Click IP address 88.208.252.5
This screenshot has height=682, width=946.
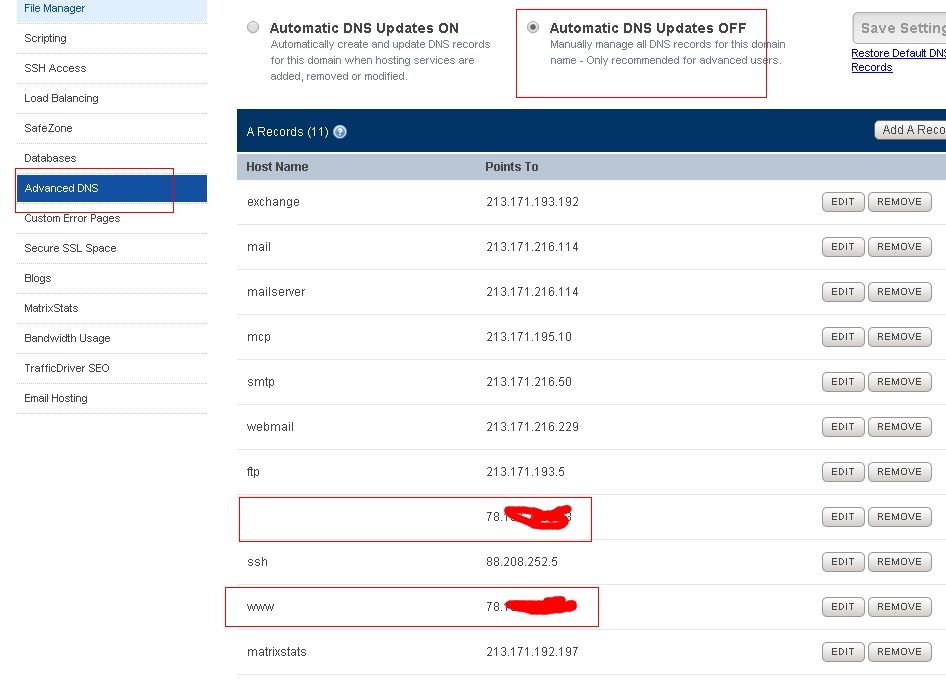(522, 562)
